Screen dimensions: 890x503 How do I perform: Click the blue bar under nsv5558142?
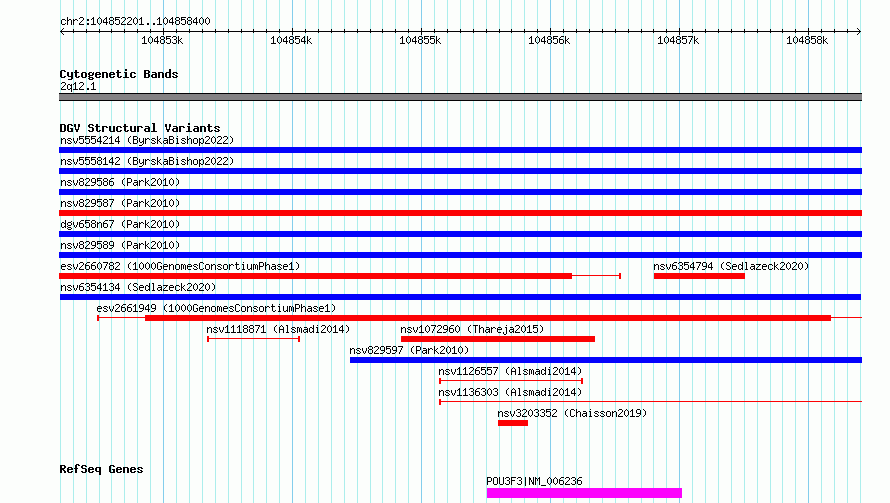460,171
